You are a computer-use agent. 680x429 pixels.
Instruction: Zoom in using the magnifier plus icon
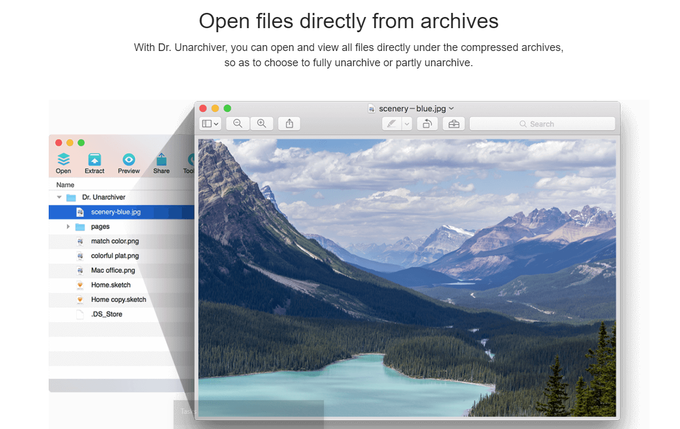click(262, 124)
